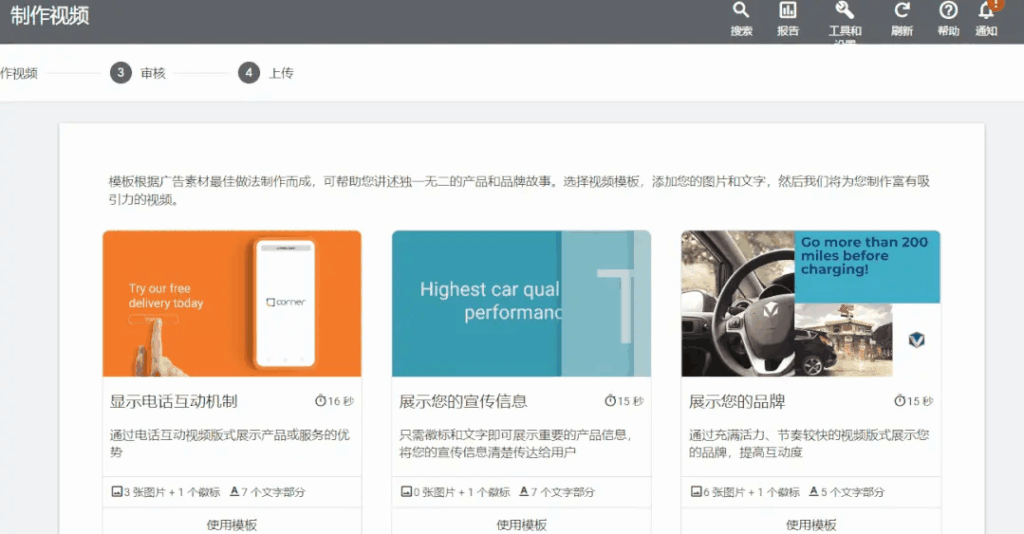Select step 4 上传 in the stepper
The image size is (1024, 534).
(x=249, y=73)
